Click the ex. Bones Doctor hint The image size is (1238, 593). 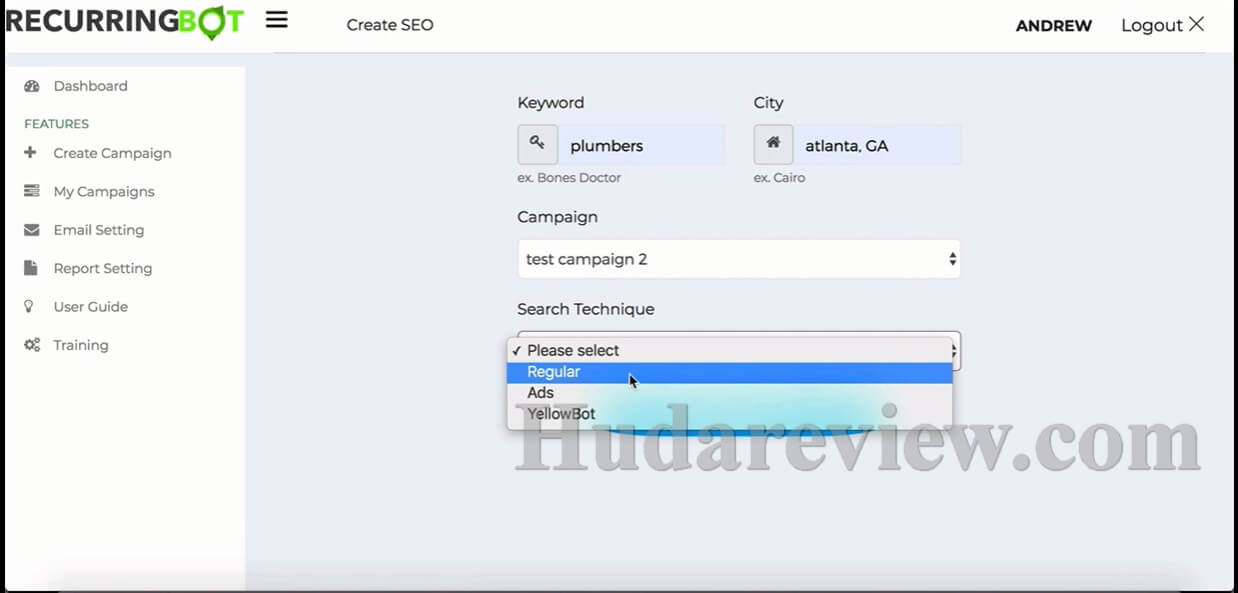pos(569,178)
